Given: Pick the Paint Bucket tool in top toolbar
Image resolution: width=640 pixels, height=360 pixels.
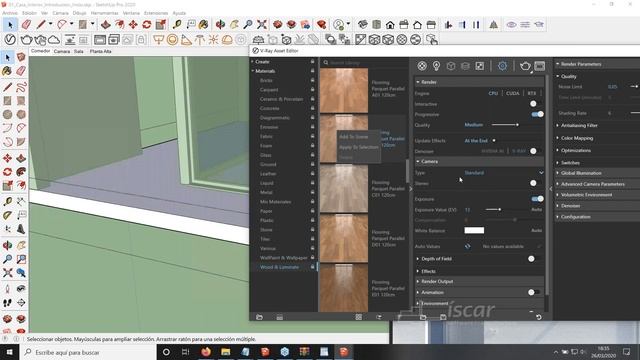Looking at the screenshot, I should (x=203, y=24).
